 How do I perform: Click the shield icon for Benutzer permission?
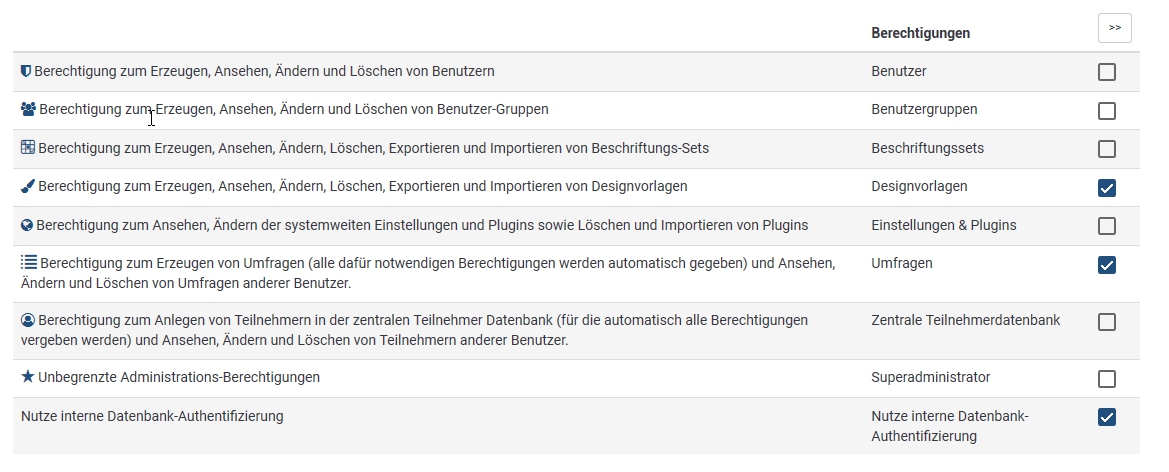pyautogui.click(x=26, y=72)
